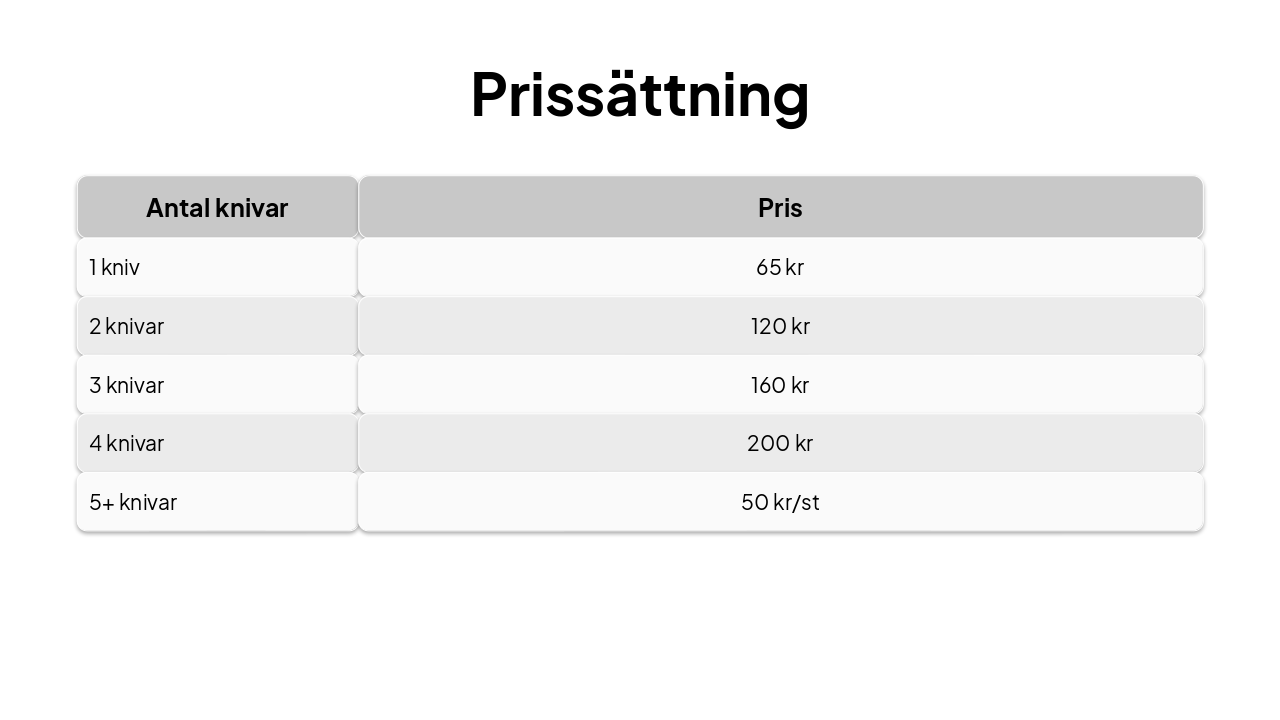The height and width of the screenshot is (720, 1280).
Task: Select the Pris column header cell
Action: point(780,208)
